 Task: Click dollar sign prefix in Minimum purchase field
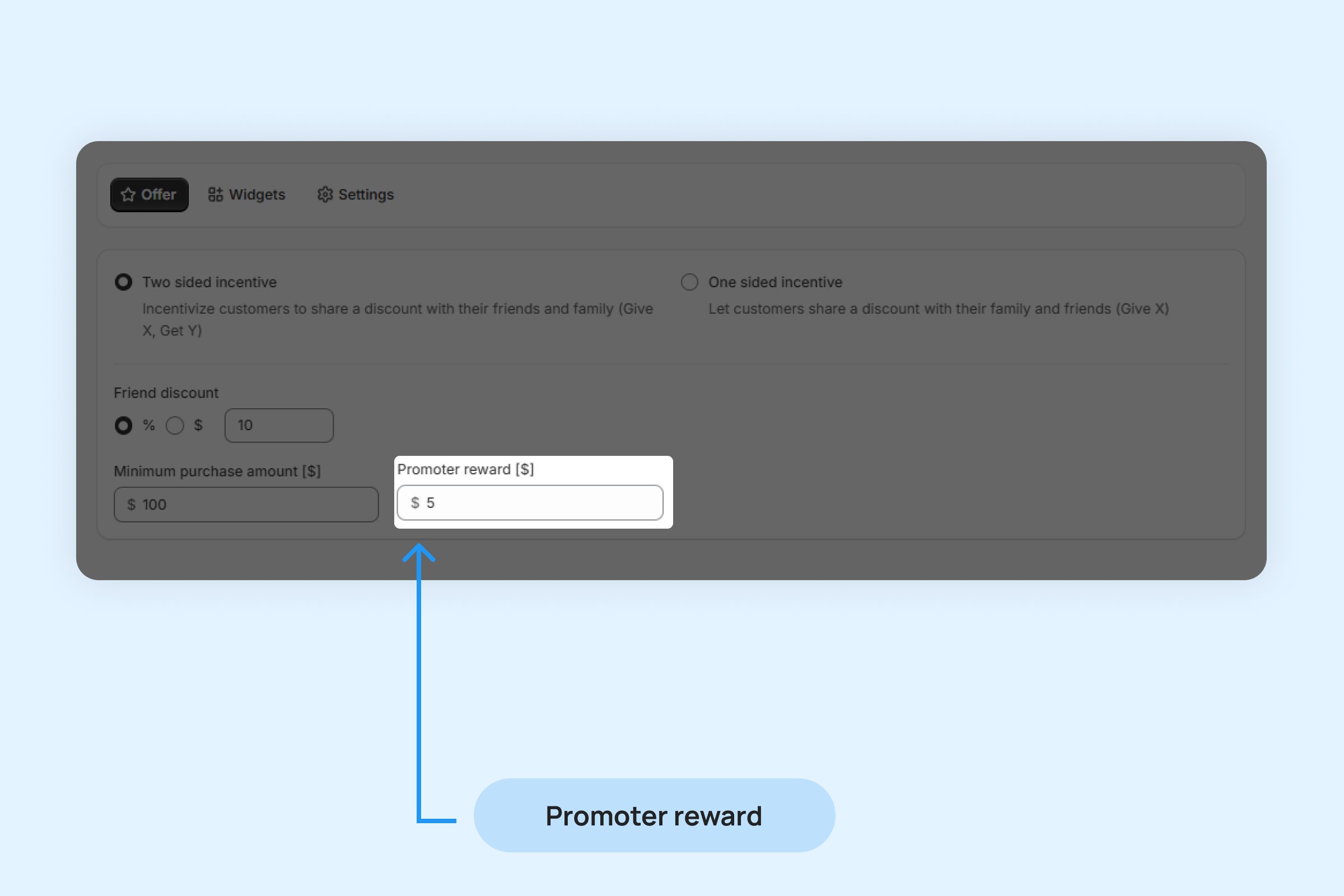[x=132, y=505]
